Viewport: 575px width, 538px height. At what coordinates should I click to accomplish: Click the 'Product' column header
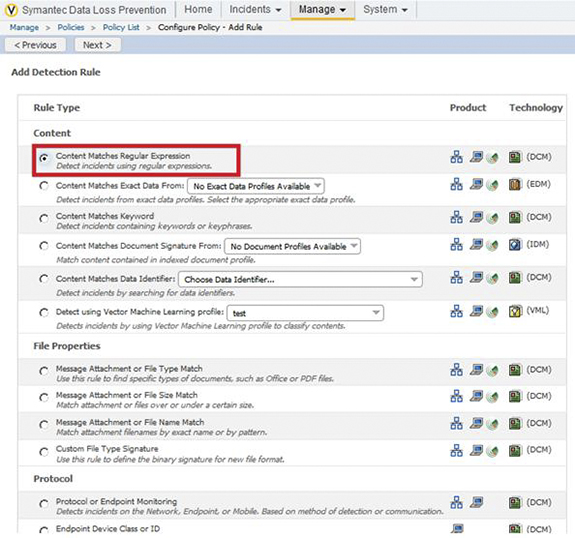468,108
